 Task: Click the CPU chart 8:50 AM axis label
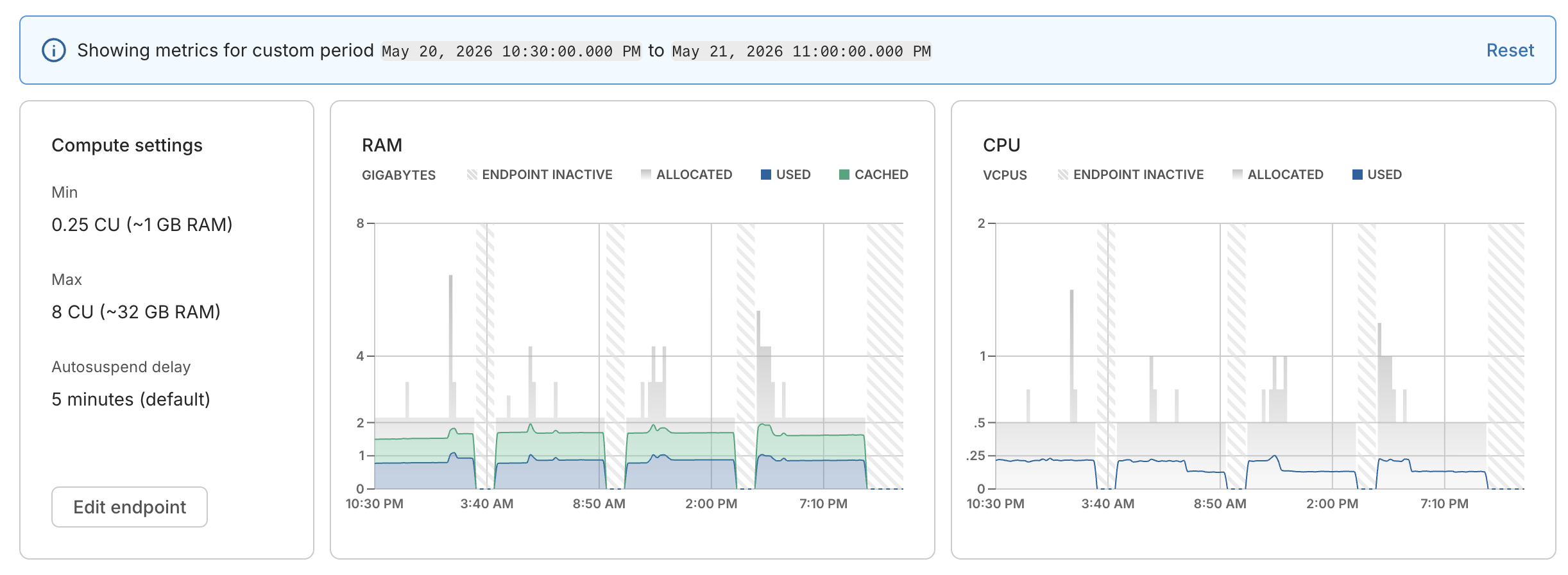(1220, 504)
